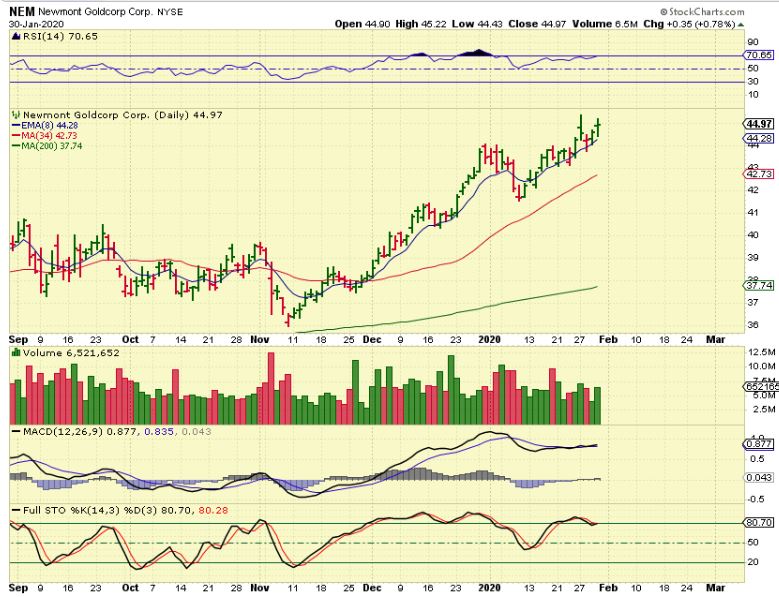The height and width of the screenshot is (597, 779).
Task: Click the 70.65 RSI axis tag
Action: click(x=760, y=55)
